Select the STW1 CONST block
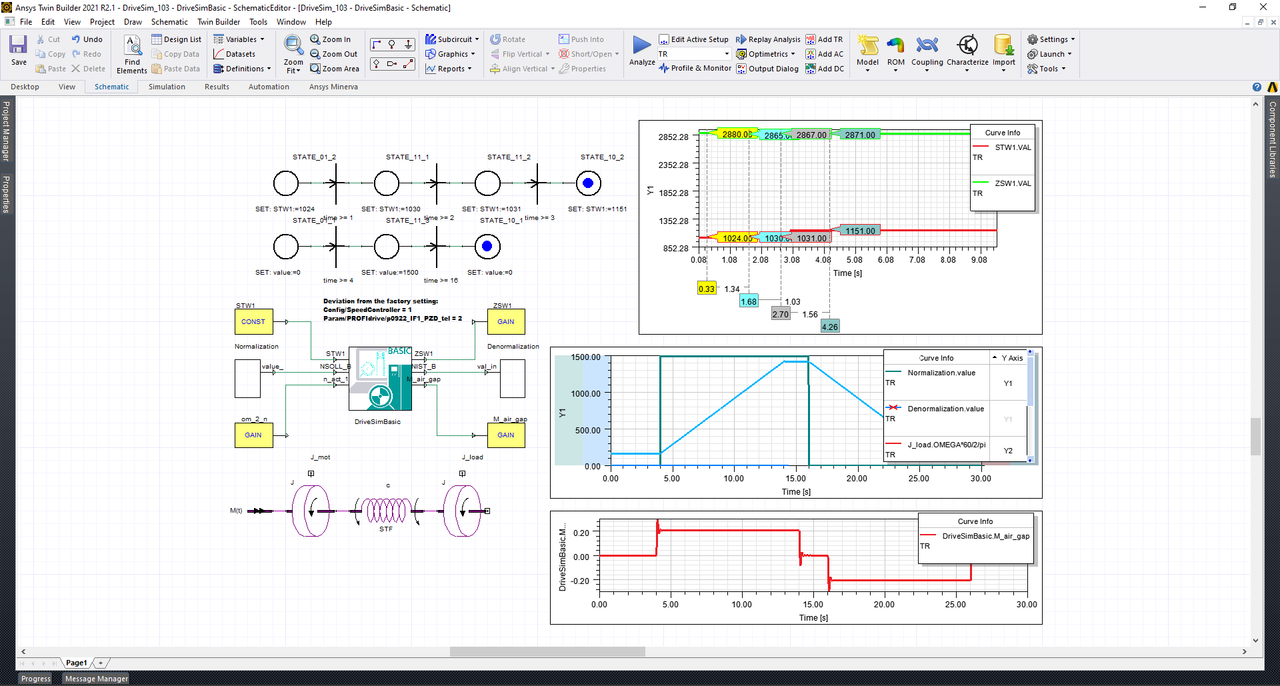Screen dimensions: 1280x686 coord(253,322)
